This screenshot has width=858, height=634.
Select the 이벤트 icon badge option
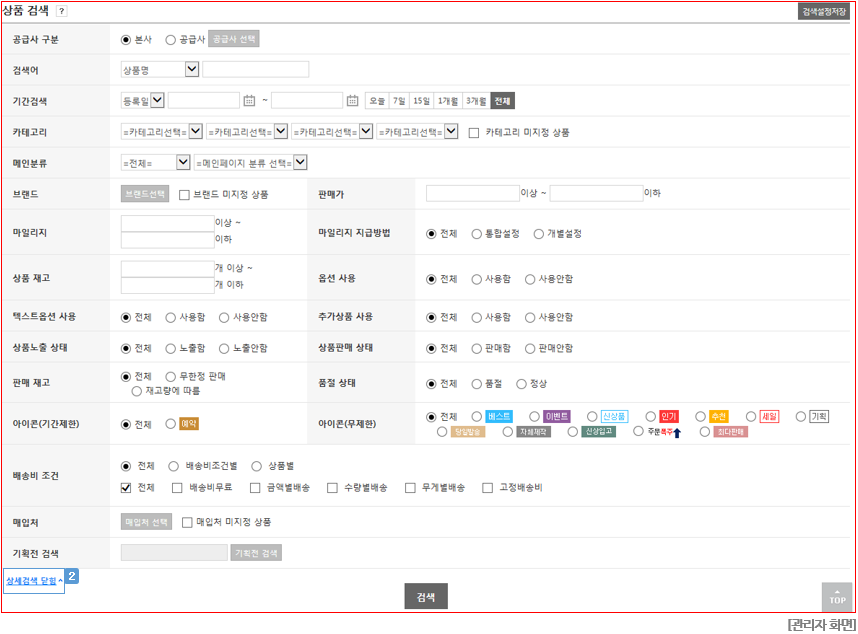(x=534, y=417)
